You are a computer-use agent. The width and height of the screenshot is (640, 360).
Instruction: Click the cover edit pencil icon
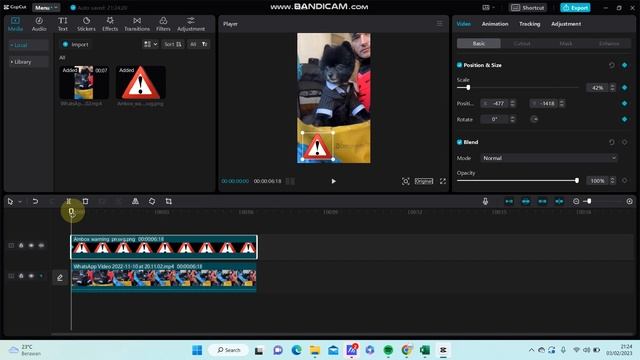[x=60, y=278]
